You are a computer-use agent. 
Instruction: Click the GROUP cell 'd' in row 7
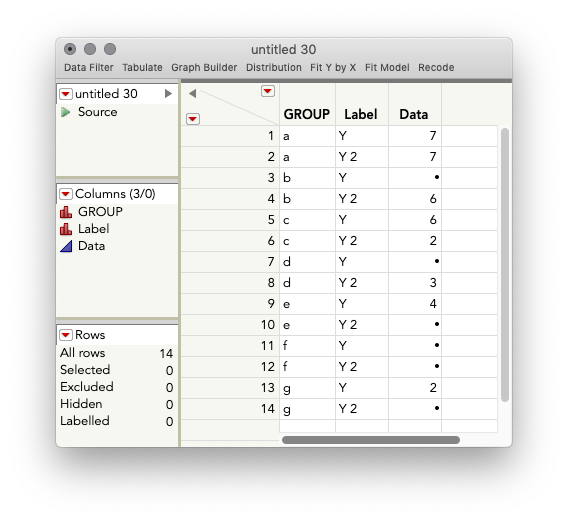(307, 262)
